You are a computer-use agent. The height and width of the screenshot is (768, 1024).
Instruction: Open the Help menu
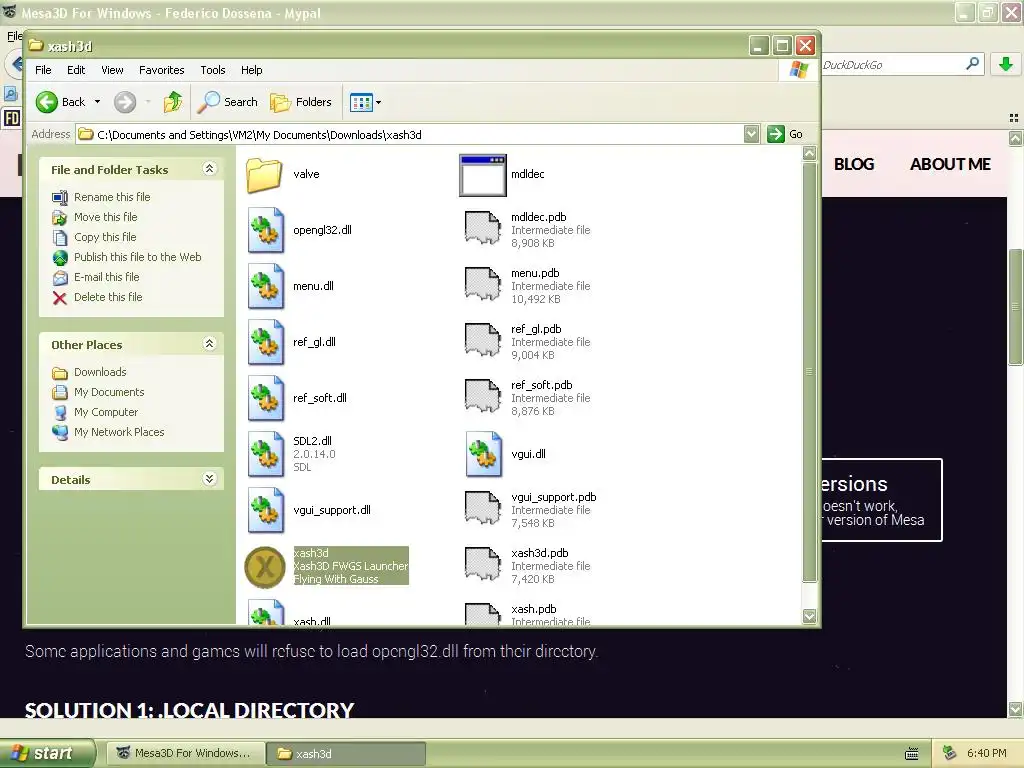251,70
